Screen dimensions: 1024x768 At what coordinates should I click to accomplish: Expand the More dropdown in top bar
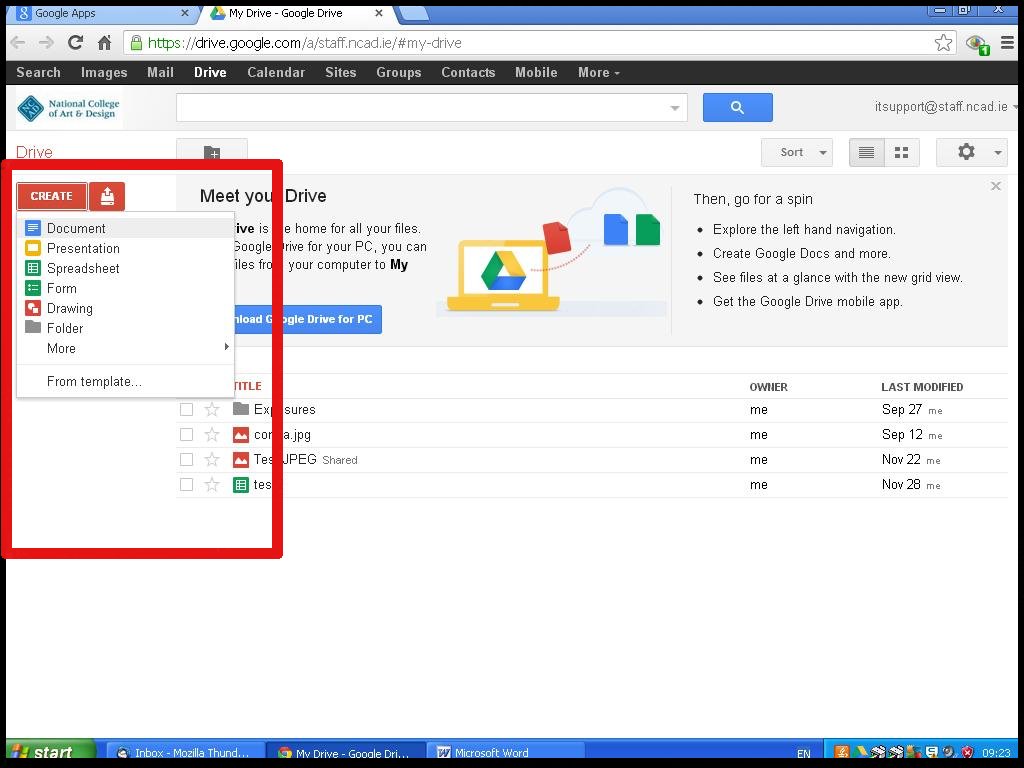click(598, 72)
